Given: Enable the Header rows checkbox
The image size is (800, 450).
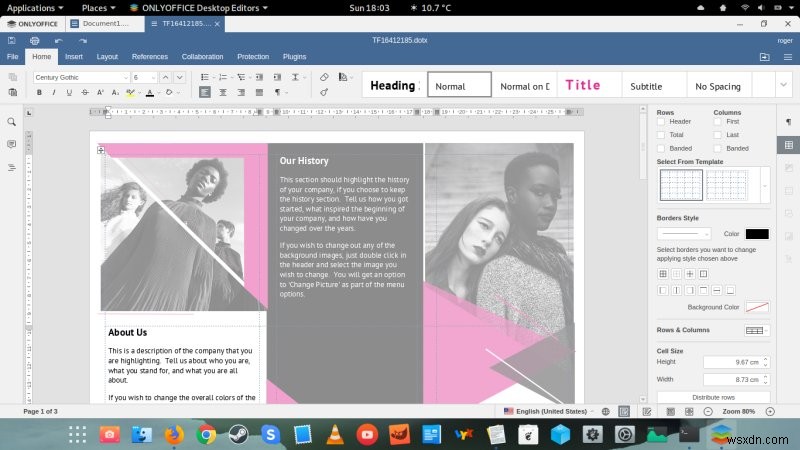Looking at the screenshot, I should pos(661,121).
